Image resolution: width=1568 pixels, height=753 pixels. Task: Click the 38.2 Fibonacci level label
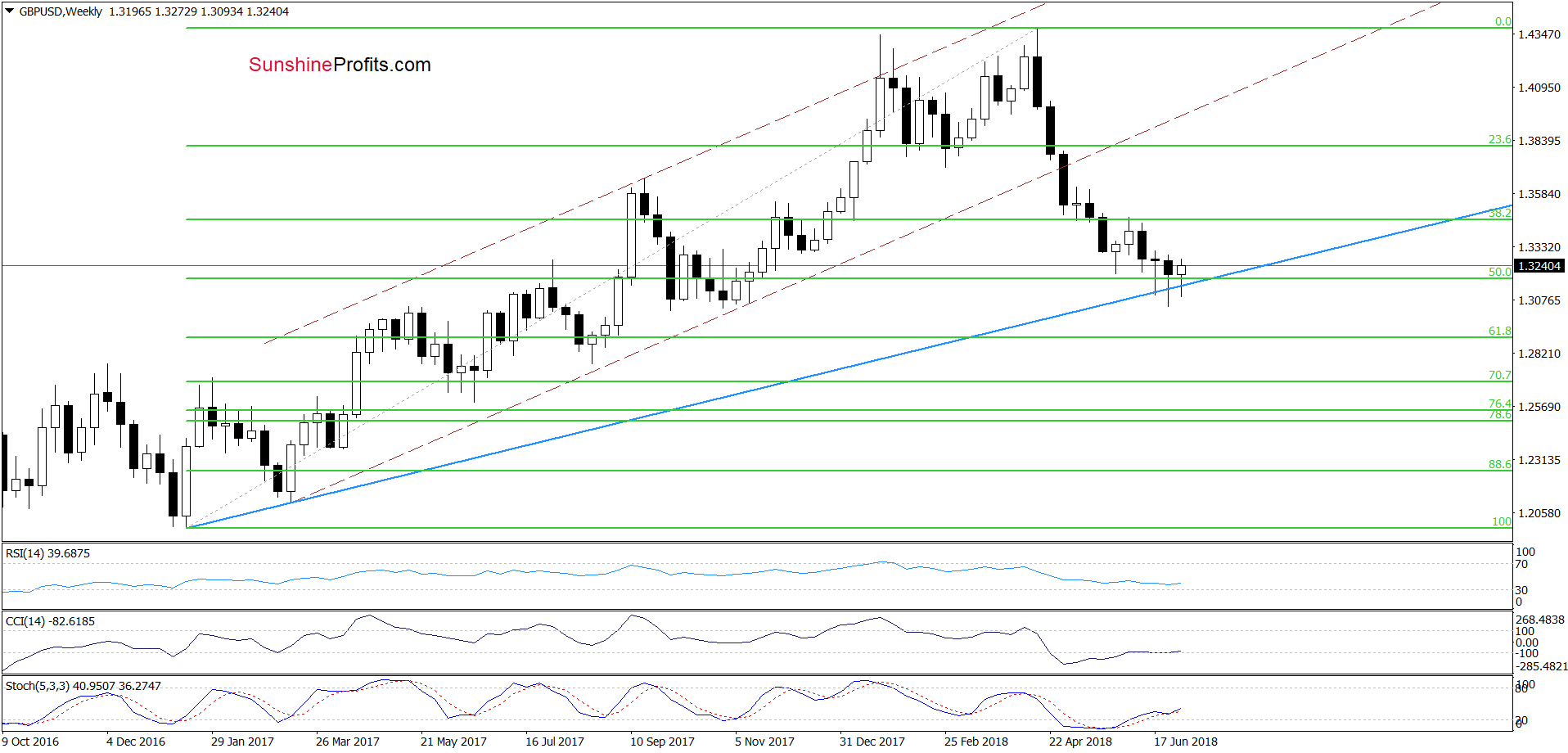(x=1500, y=214)
